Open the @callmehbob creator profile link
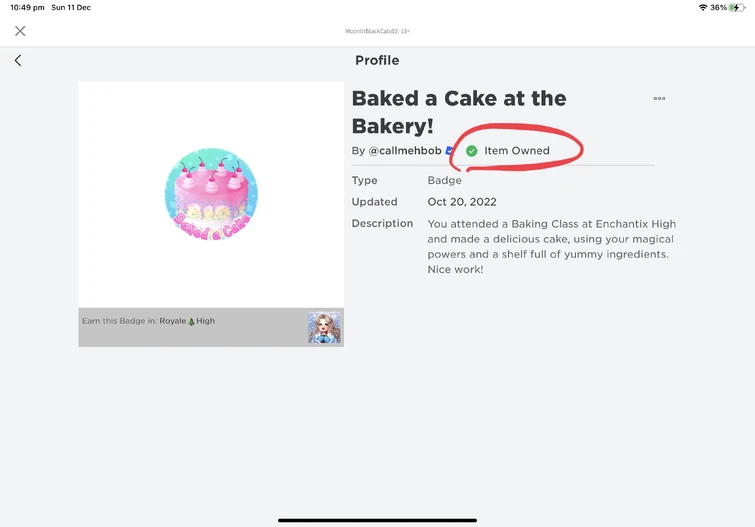Image resolution: width=755 pixels, height=527 pixels. pos(405,151)
